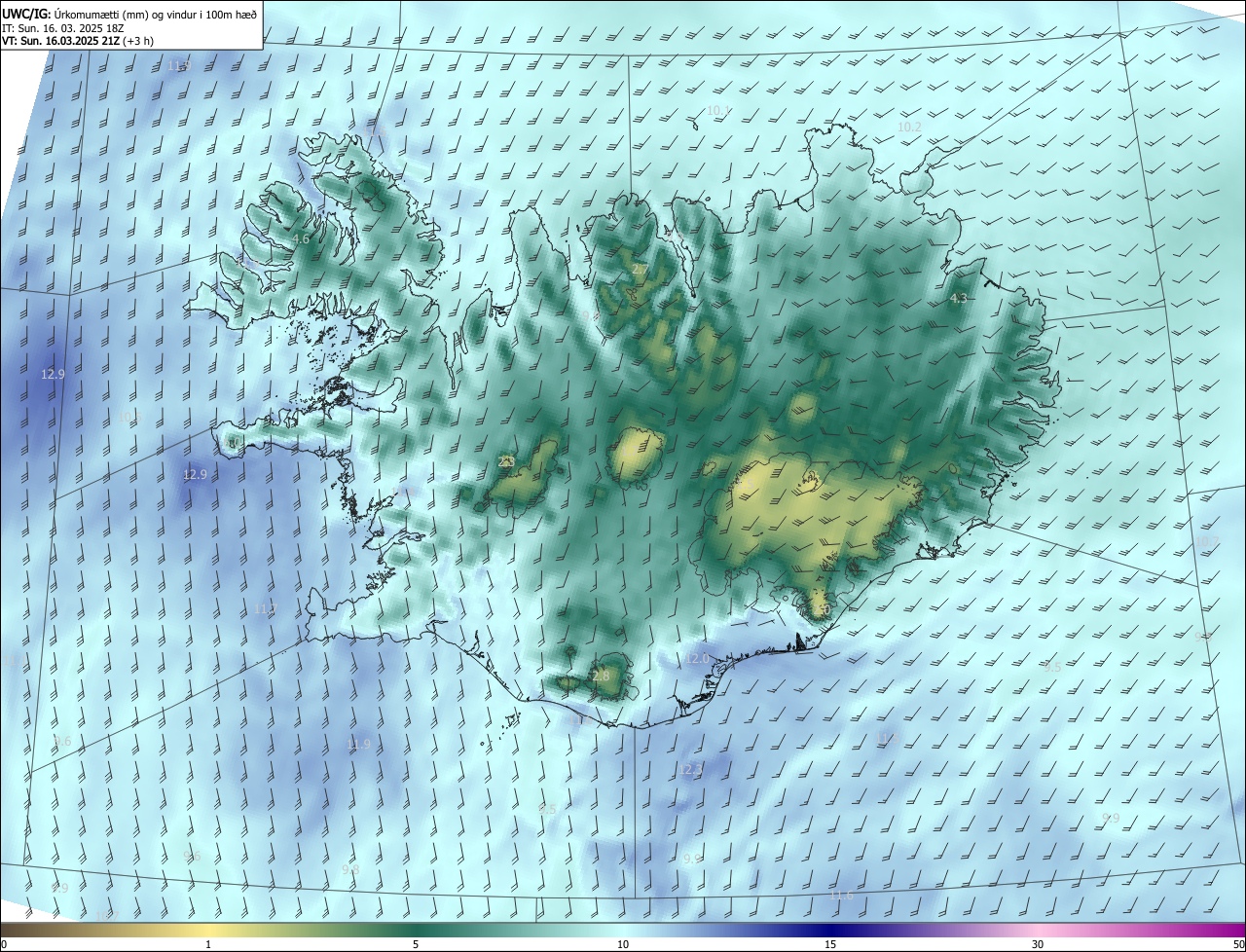This screenshot has height=952, width=1246.
Task: Click the colorbar label 15
Action: point(830,945)
